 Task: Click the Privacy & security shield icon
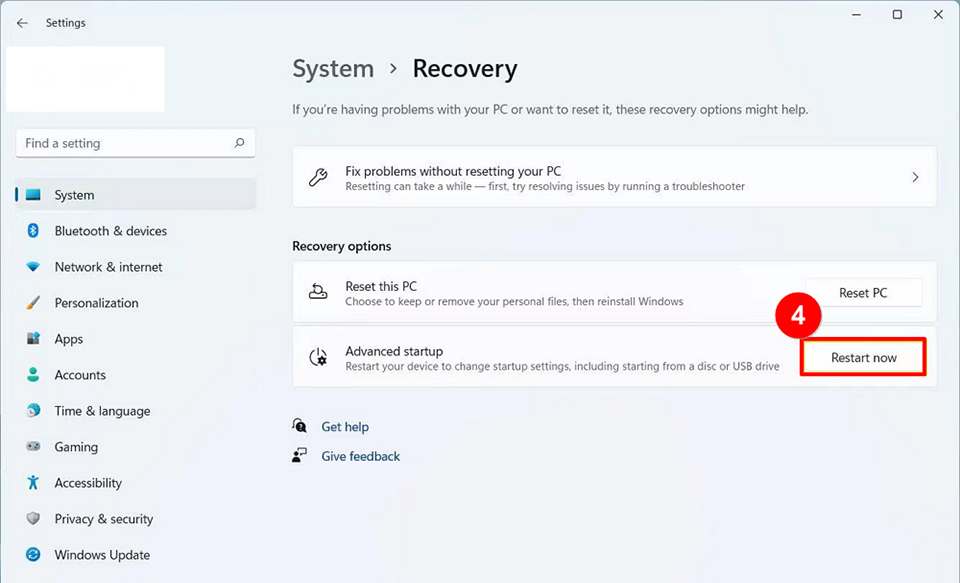[33, 519]
